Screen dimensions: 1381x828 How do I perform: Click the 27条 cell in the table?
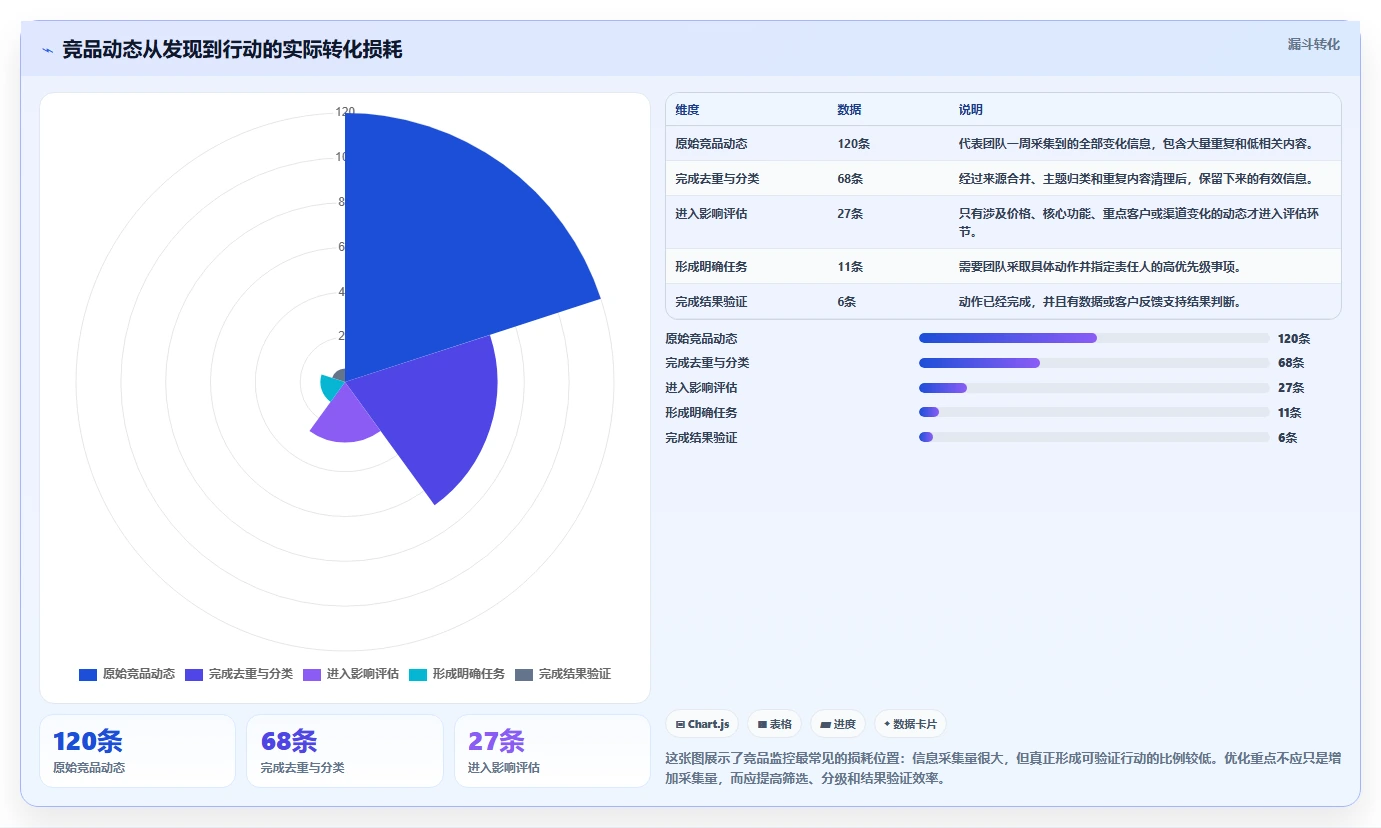coord(850,214)
